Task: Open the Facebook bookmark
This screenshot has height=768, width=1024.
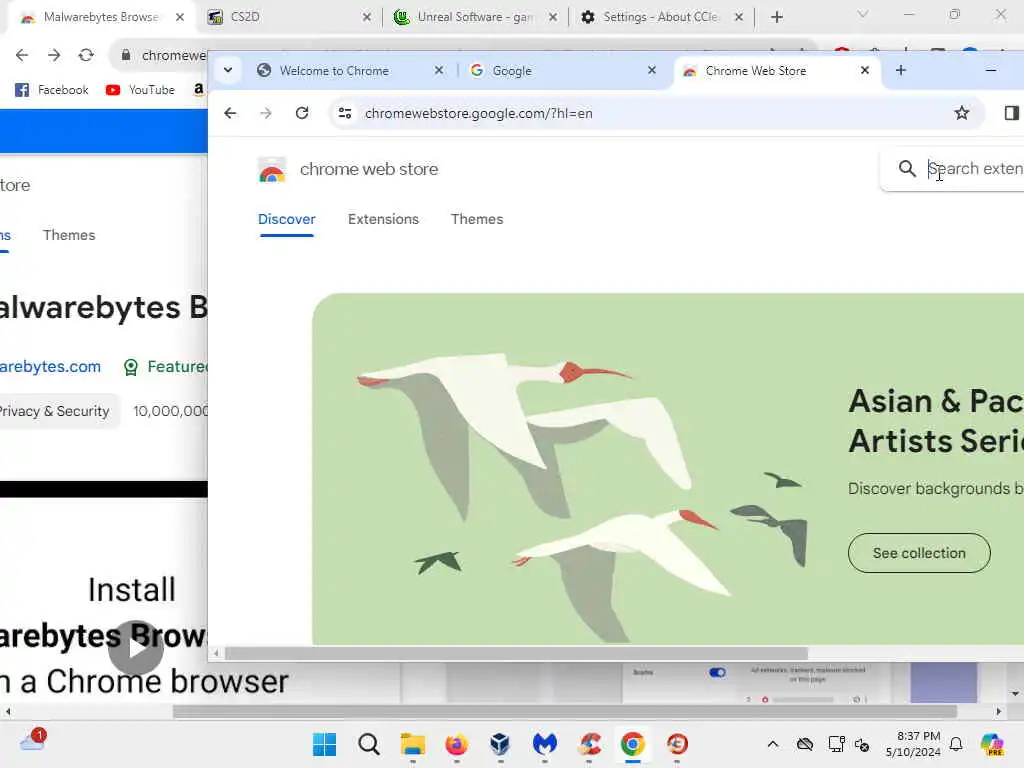Action: pyautogui.click(x=52, y=89)
